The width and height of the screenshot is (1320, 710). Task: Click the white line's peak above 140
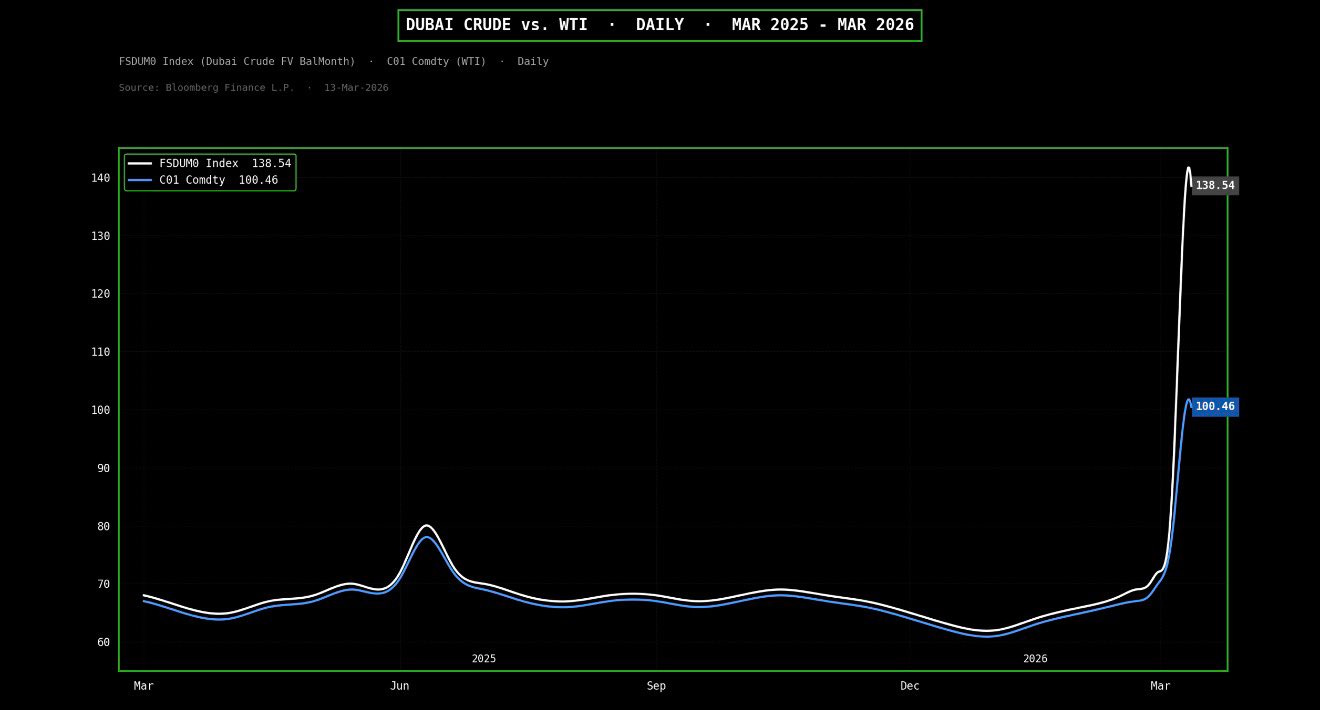1188,168
